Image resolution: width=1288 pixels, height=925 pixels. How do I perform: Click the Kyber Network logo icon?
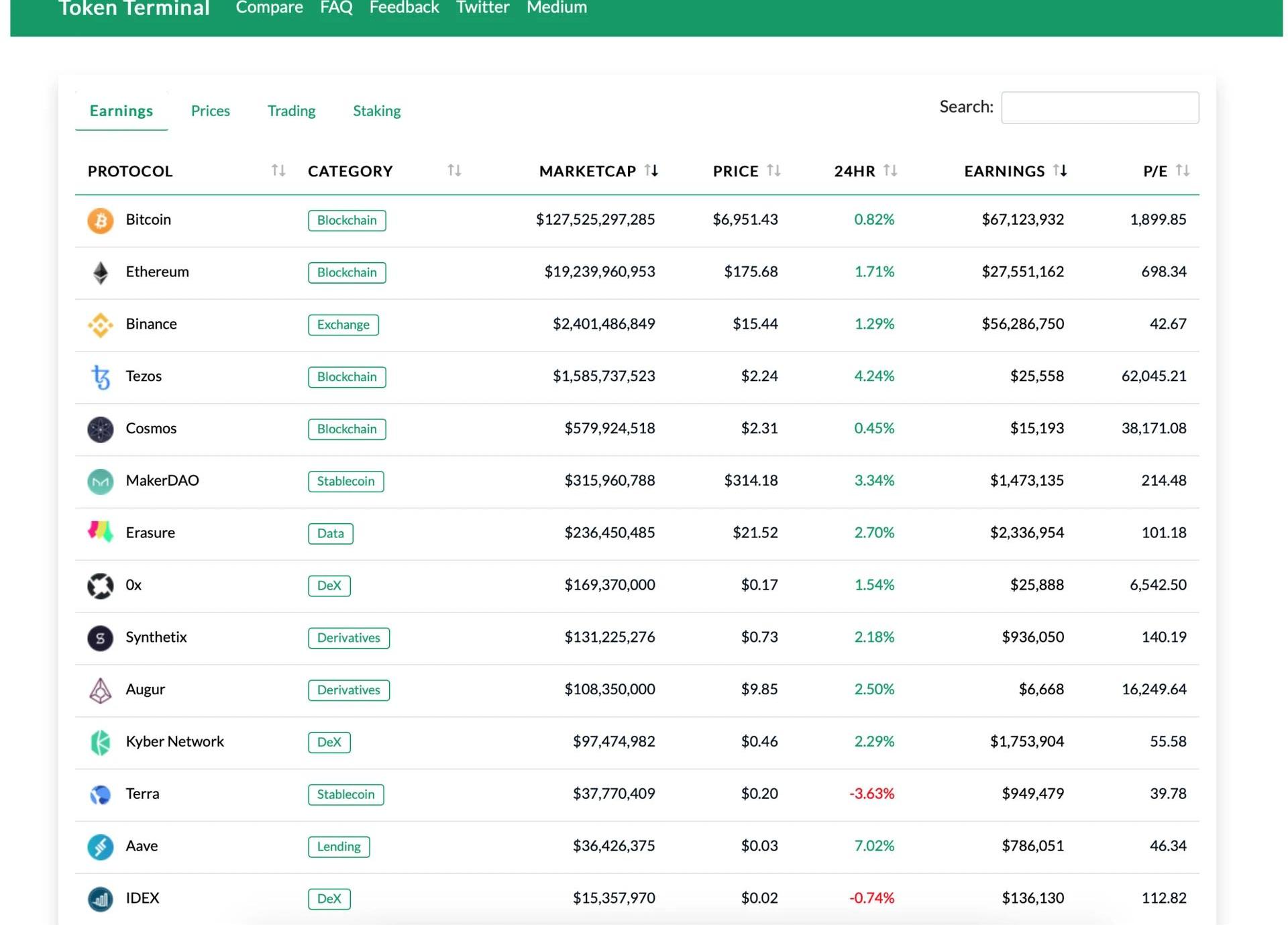tap(101, 743)
